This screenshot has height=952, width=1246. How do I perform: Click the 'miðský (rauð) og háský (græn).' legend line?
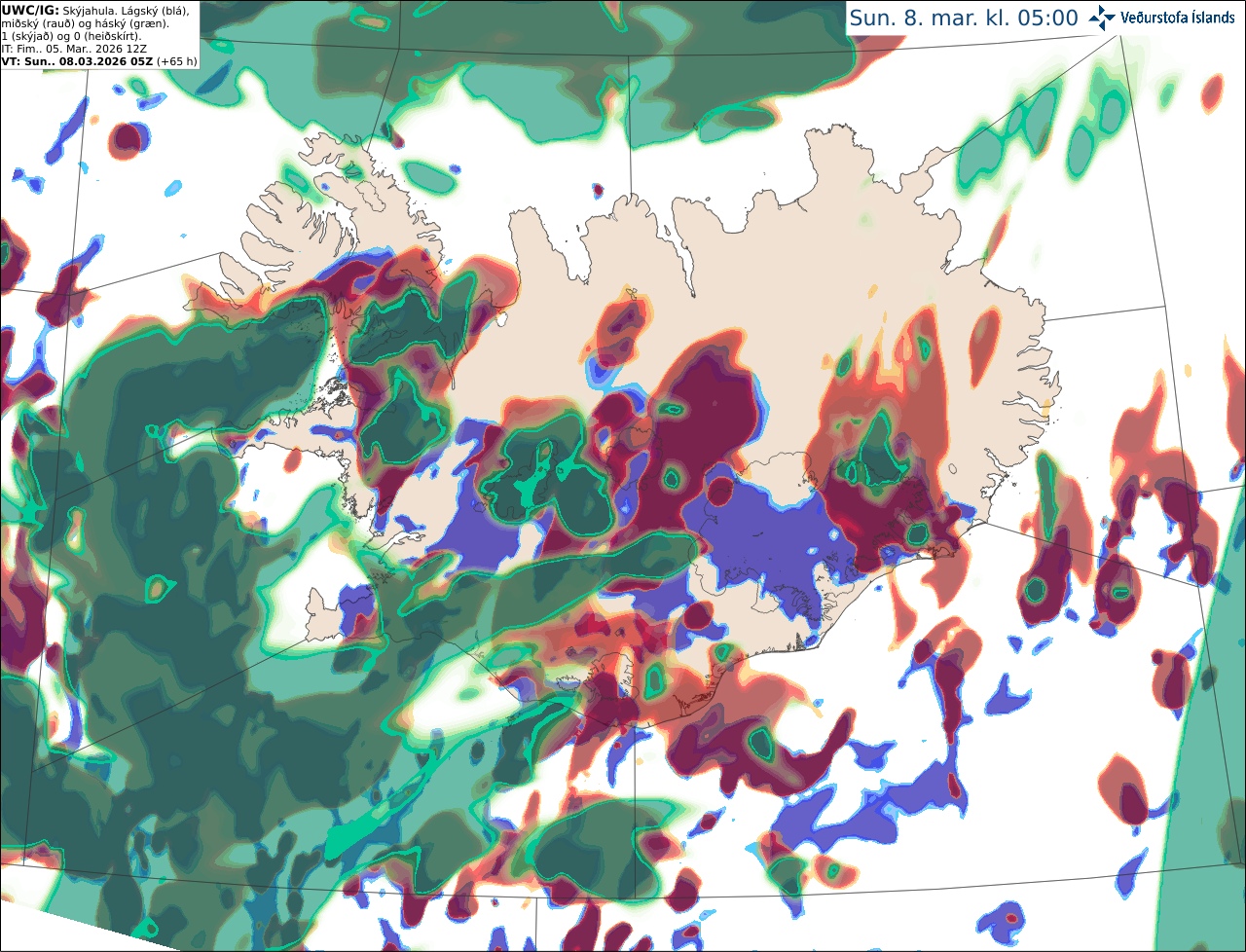click(85, 23)
